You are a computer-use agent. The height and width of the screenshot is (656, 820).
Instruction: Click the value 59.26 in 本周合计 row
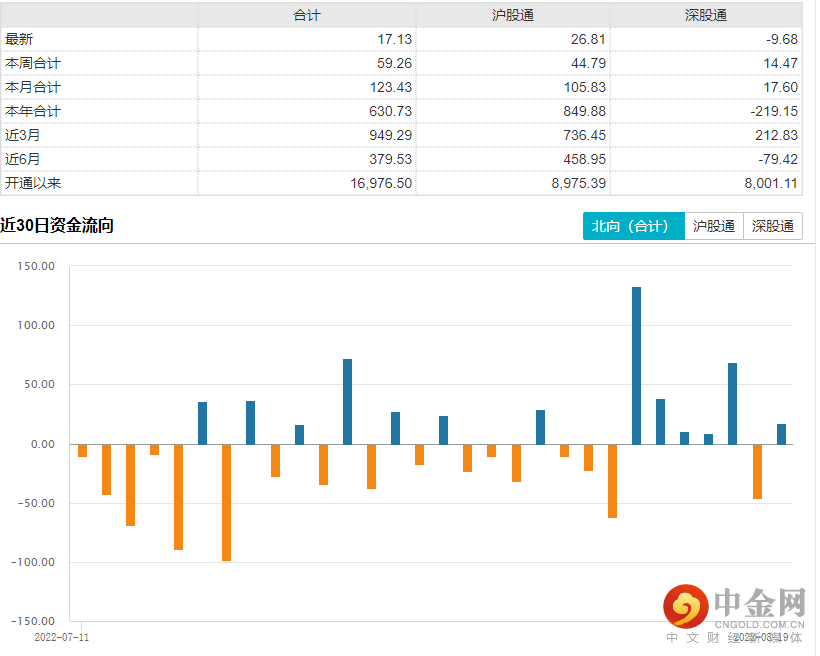point(394,63)
